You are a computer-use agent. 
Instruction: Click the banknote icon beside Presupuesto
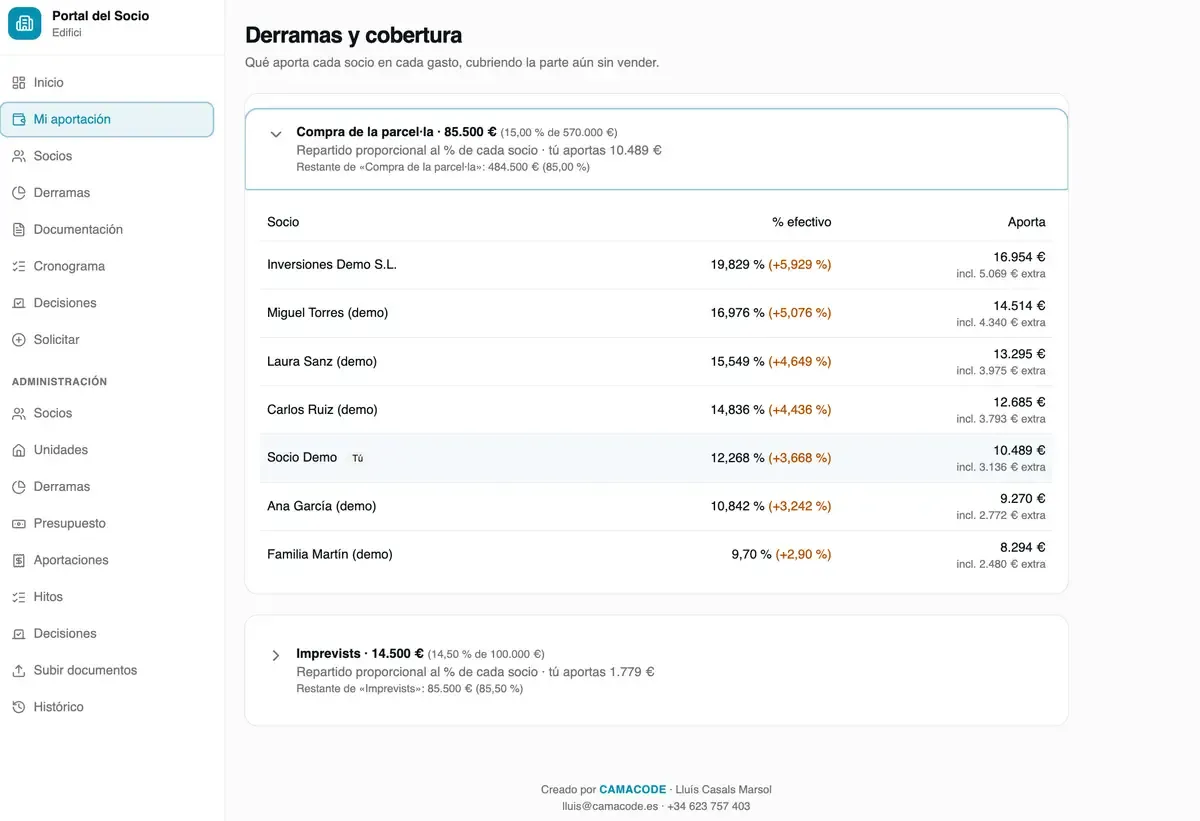coord(18,523)
